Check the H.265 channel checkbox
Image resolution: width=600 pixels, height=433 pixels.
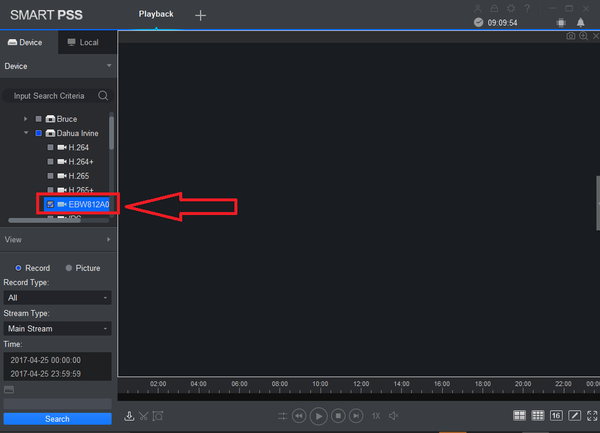pos(50,176)
